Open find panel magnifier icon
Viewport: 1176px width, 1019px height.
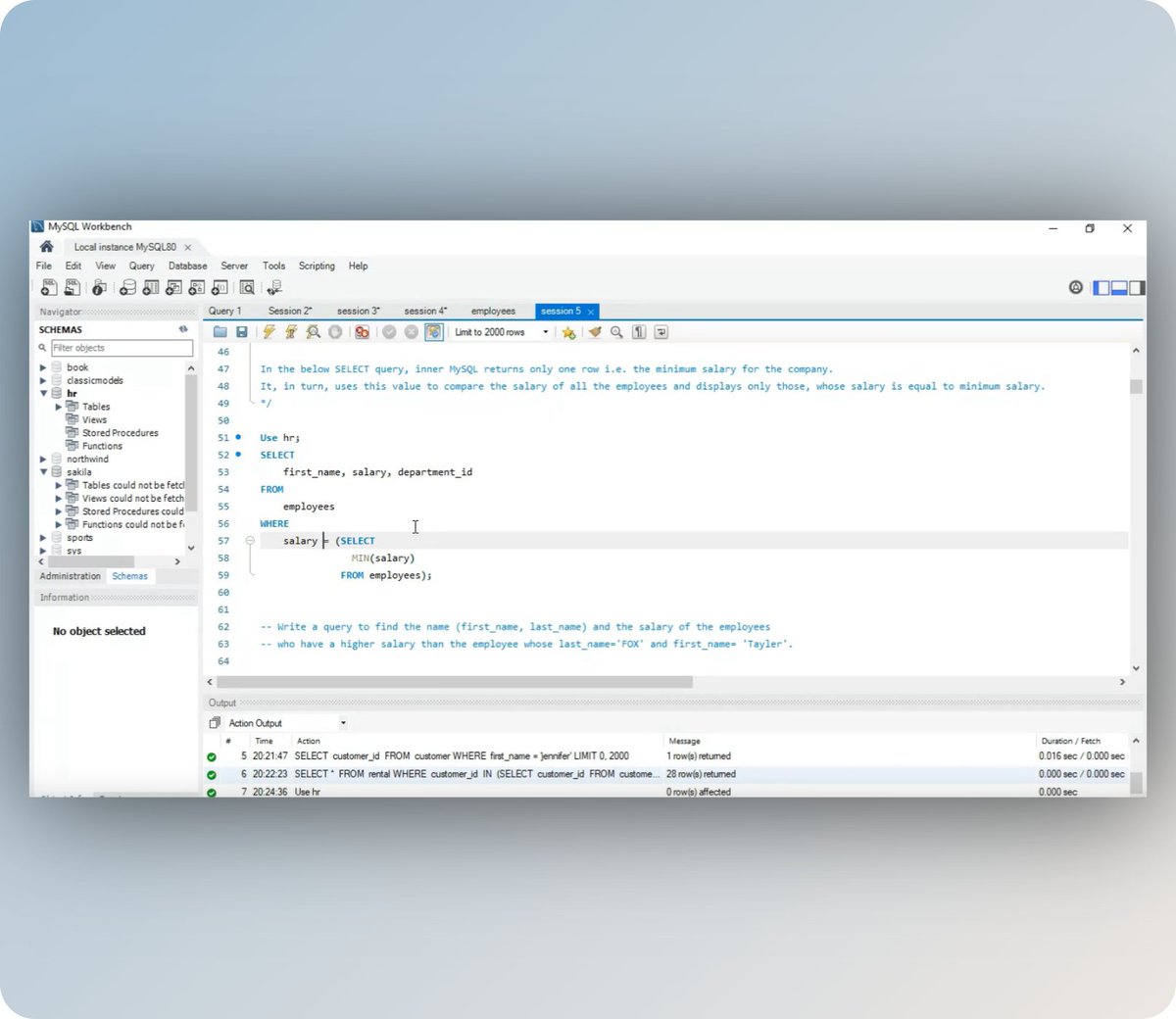(x=616, y=332)
